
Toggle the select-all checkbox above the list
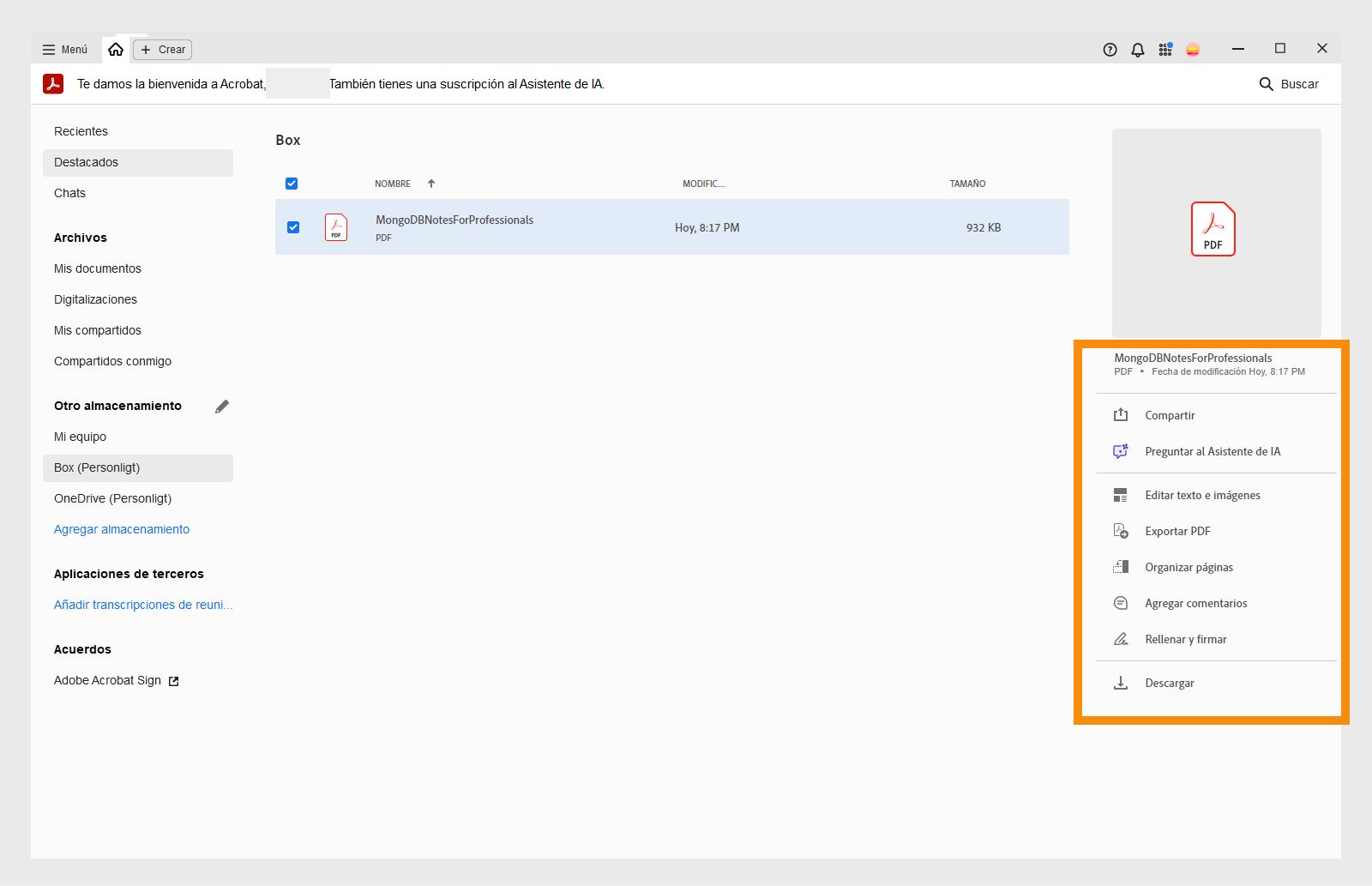(x=292, y=183)
